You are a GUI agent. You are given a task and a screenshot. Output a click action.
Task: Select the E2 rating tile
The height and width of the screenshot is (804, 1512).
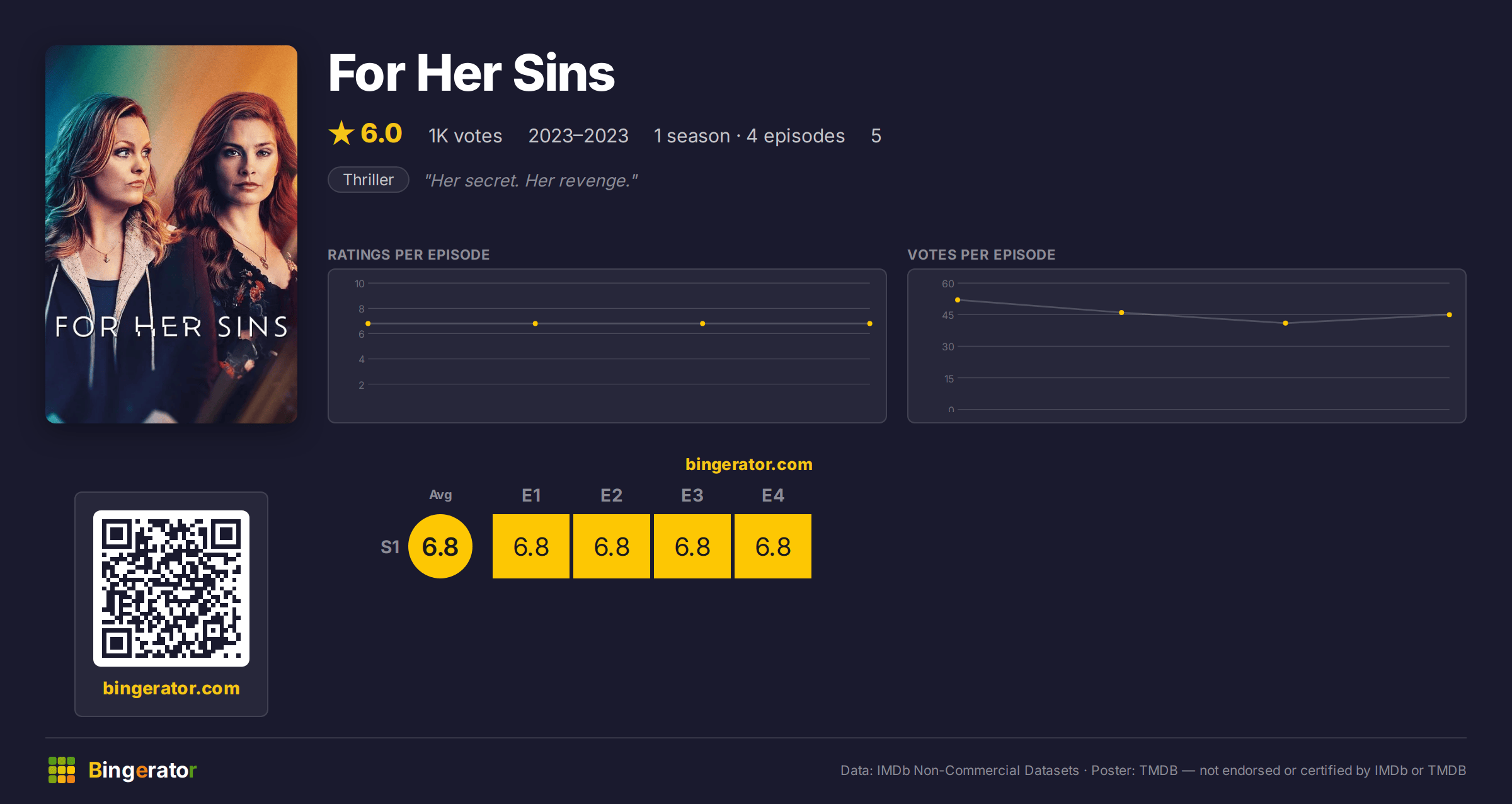612,546
